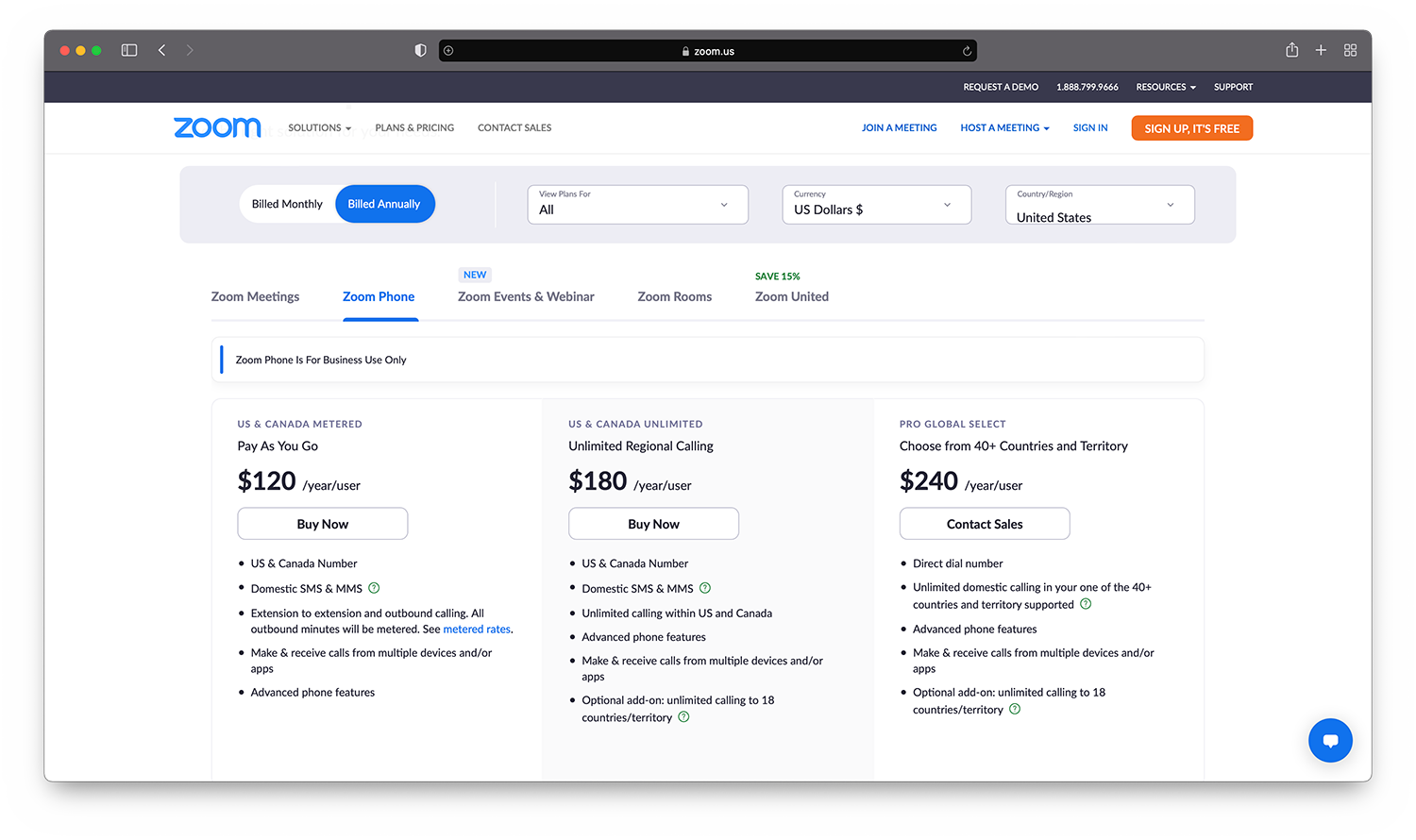Expand the Host a Meeting menu
This screenshot has height=840, width=1416.
point(1004,127)
